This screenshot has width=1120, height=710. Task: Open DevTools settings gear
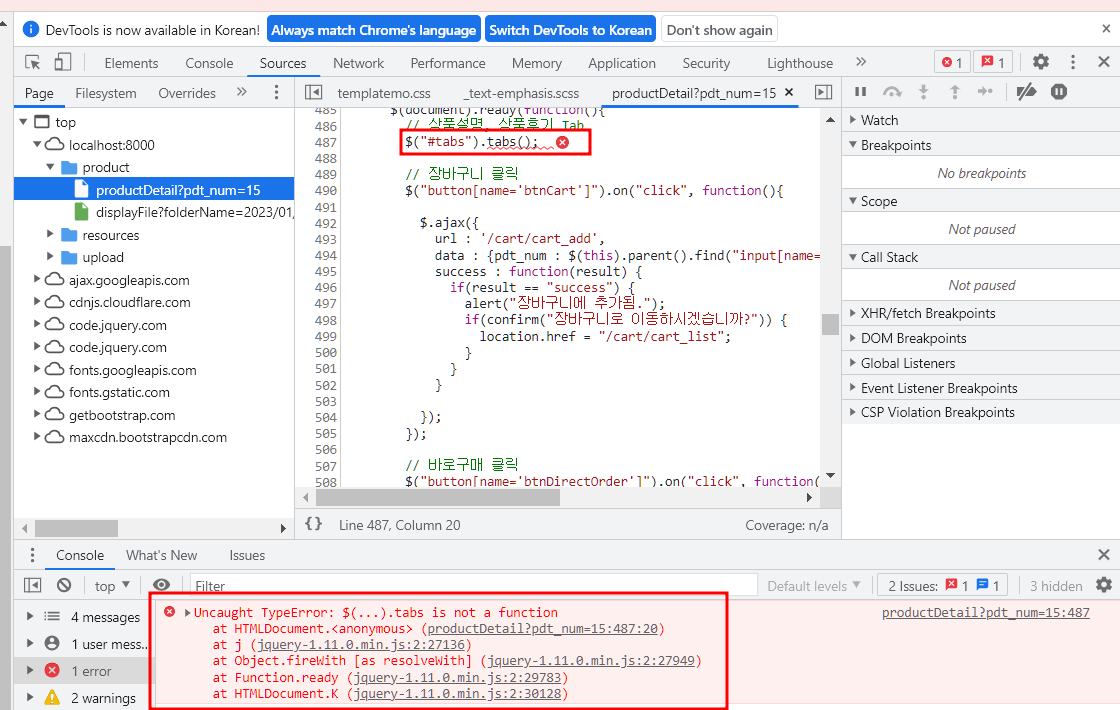1041,62
